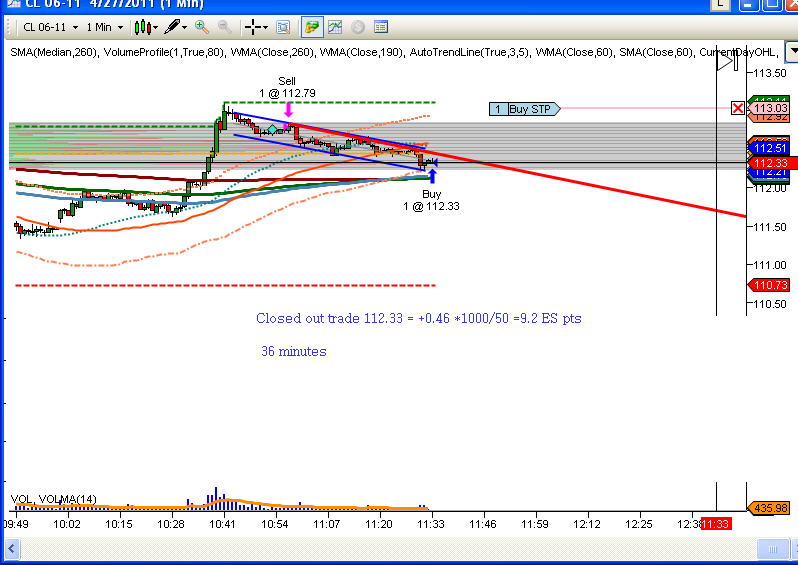
Task: Expand the chart style dropdown arrow
Action: 155,27
